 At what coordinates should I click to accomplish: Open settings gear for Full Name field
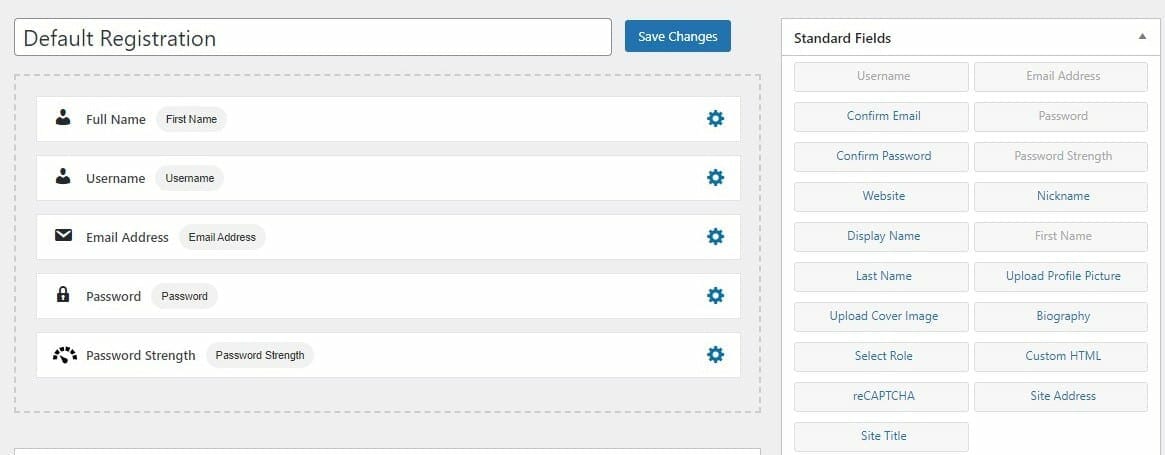coord(715,119)
